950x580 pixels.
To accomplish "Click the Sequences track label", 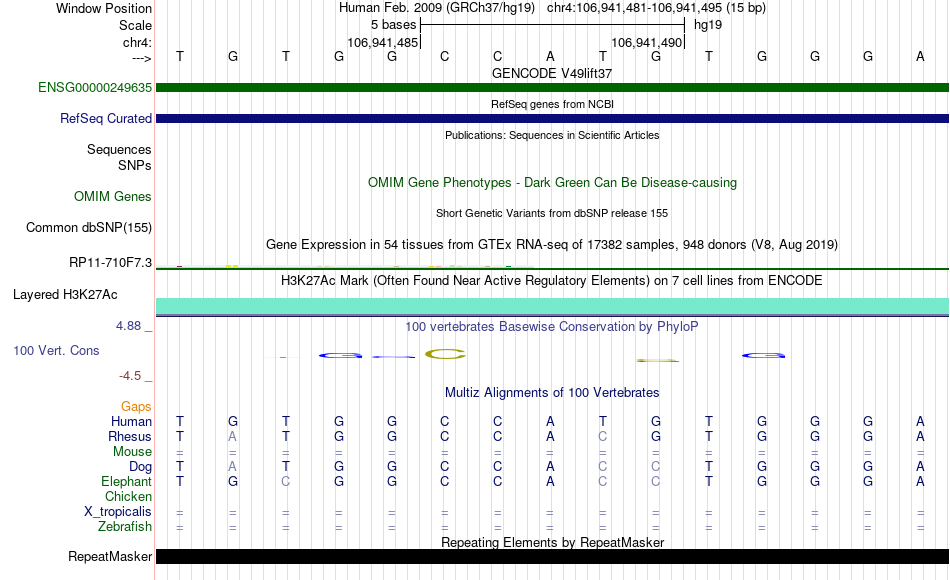I will [x=119, y=149].
